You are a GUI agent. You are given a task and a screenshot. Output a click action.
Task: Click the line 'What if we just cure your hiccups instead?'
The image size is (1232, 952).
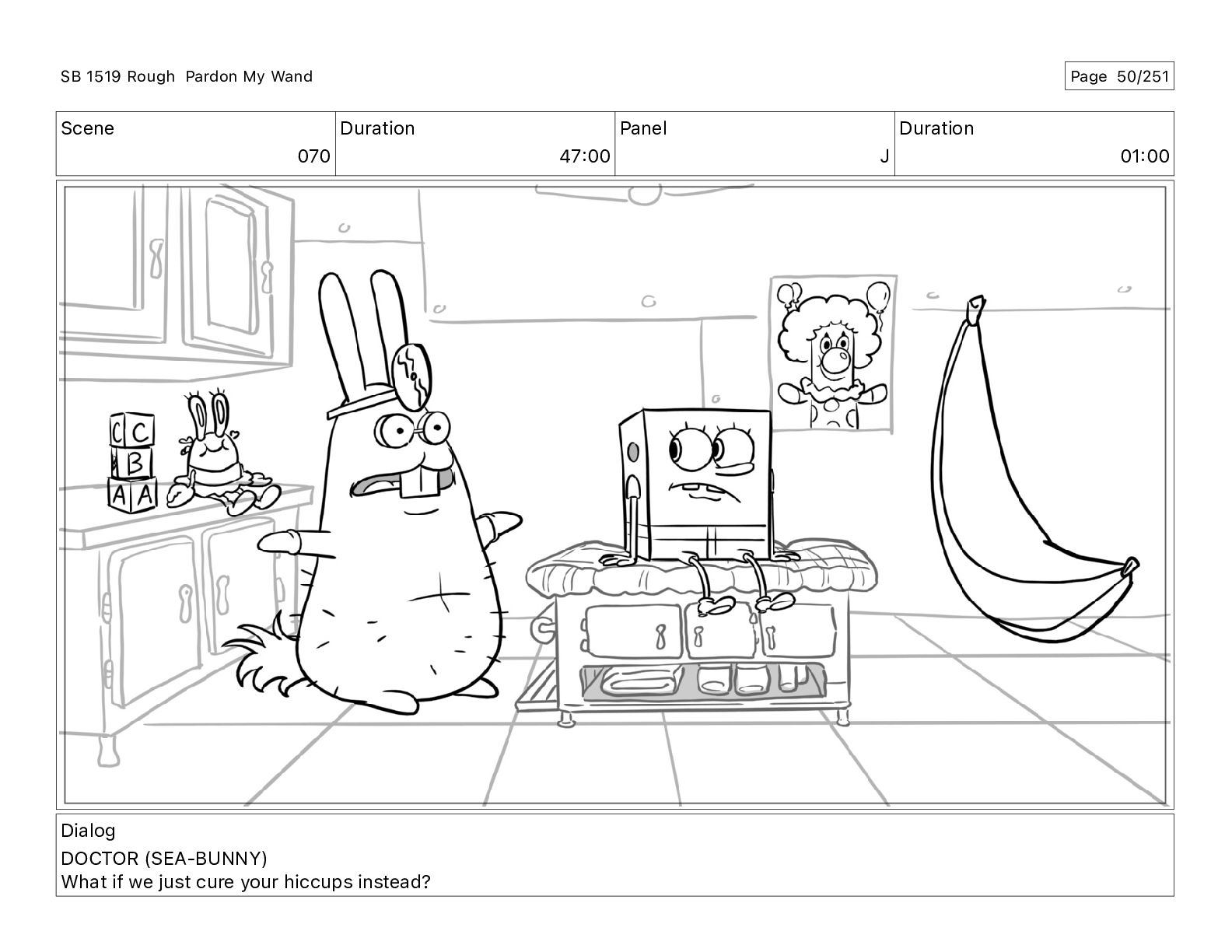coord(246,882)
